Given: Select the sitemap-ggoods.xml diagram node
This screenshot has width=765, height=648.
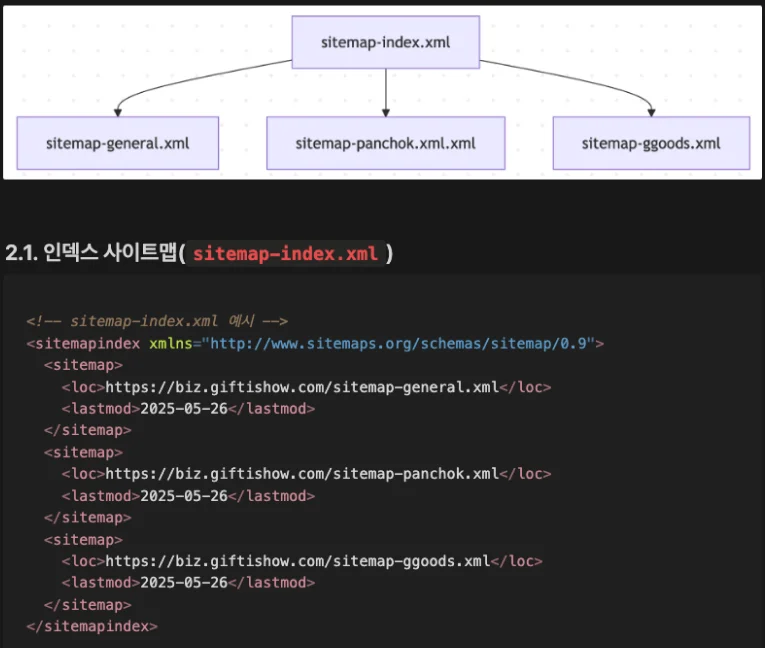Looking at the screenshot, I should (x=651, y=143).
